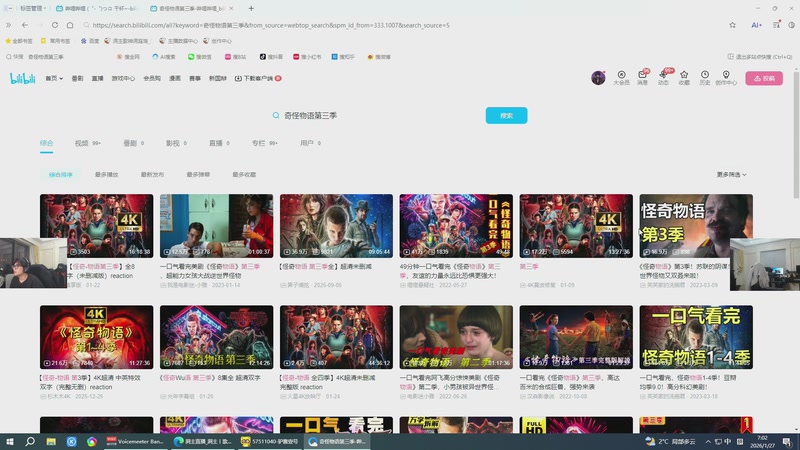Viewport: 800px width, 450px height.
Task: Select the 影视 search tab
Action: click(177, 143)
